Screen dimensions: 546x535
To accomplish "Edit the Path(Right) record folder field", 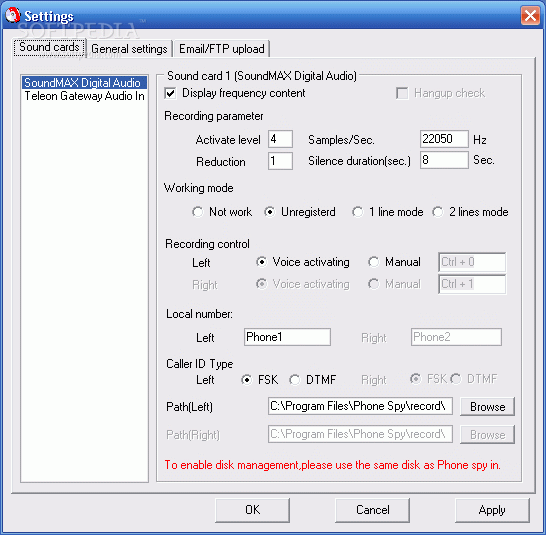I will tap(360, 434).
